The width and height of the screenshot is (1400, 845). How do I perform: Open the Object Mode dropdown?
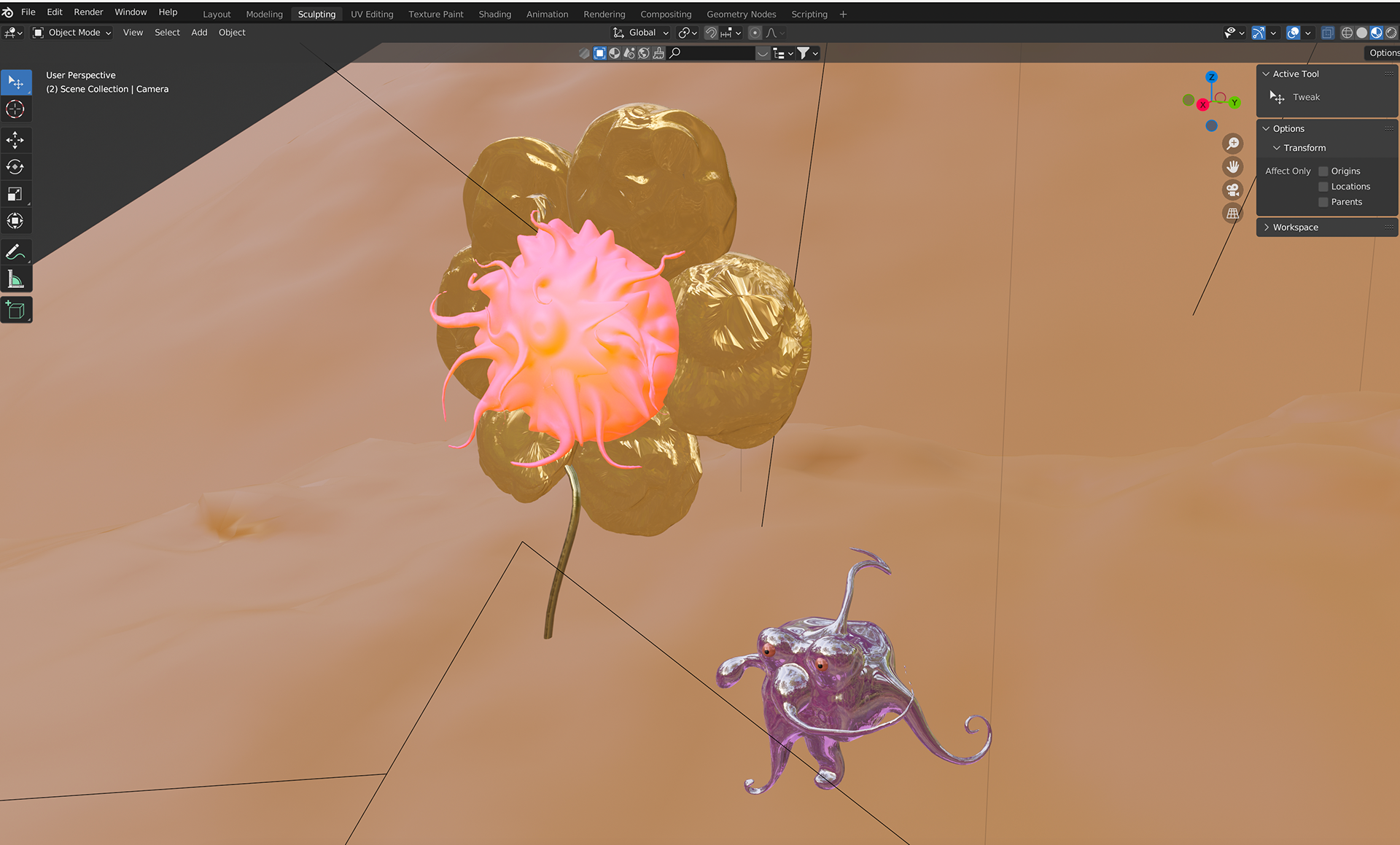click(x=72, y=33)
